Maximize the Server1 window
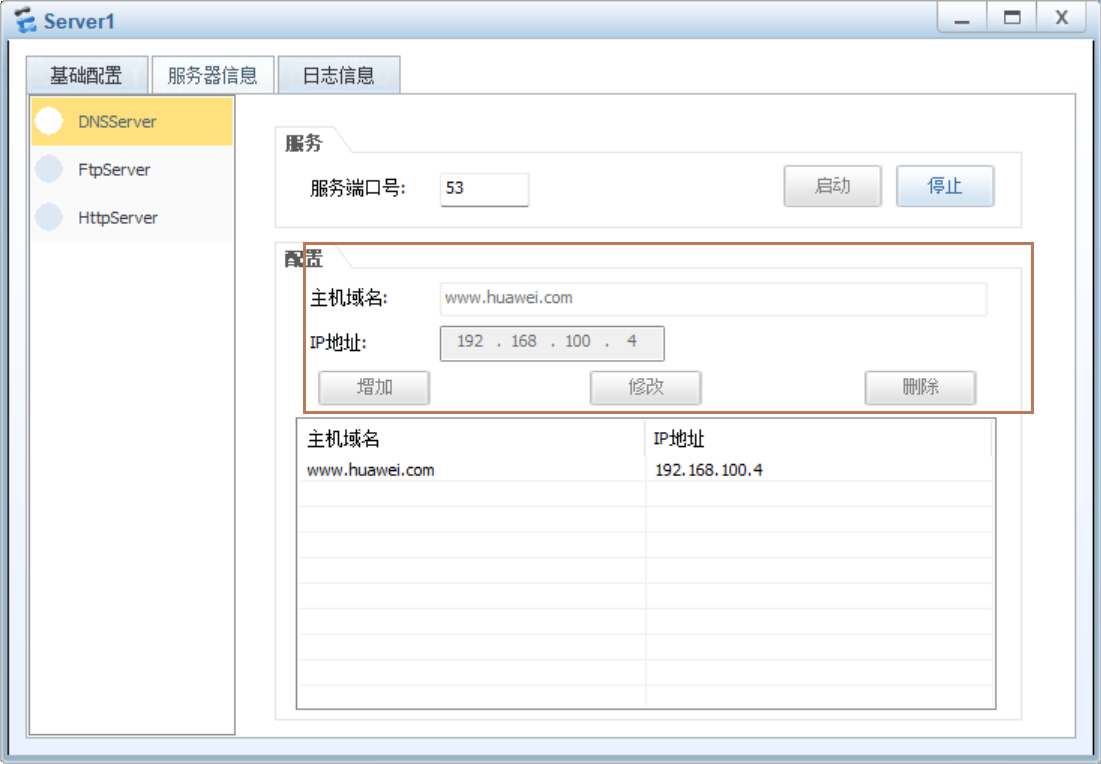Viewport: 1101px width, 764px height. 1012,18
